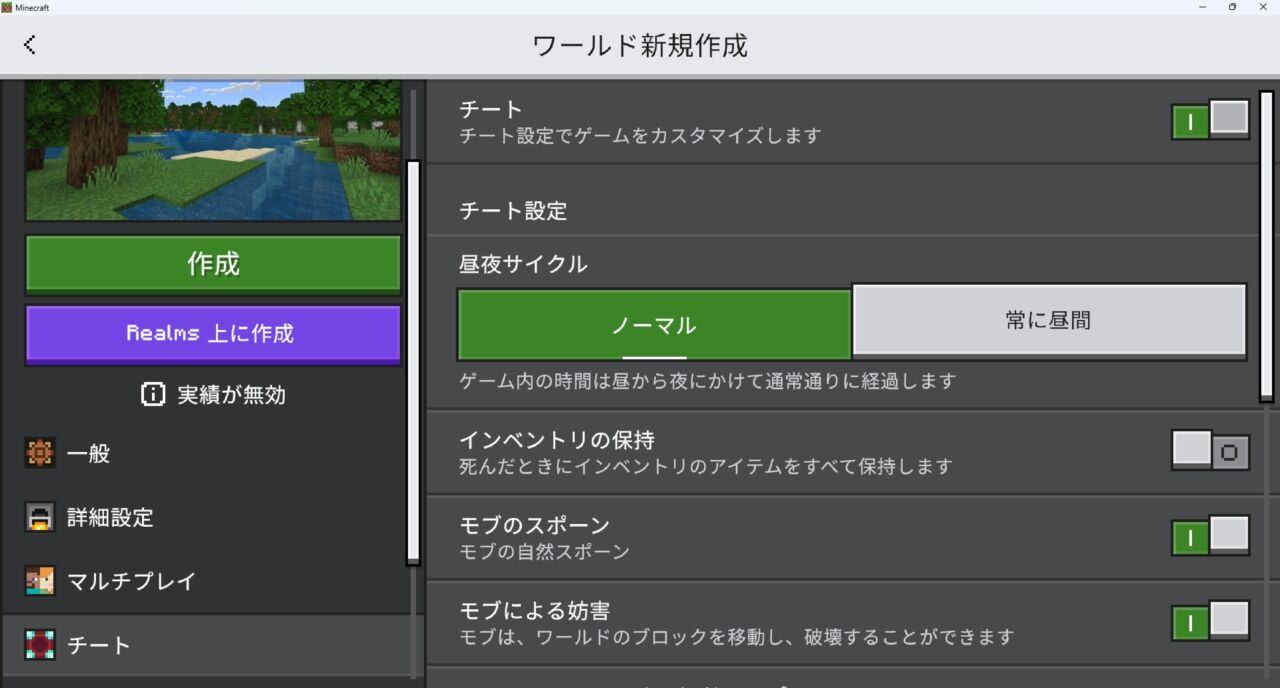The height and width of the screenshot is (688, 1280).
Task: Turn off モブによる妨害 switch
Action: pos(1211,621)
